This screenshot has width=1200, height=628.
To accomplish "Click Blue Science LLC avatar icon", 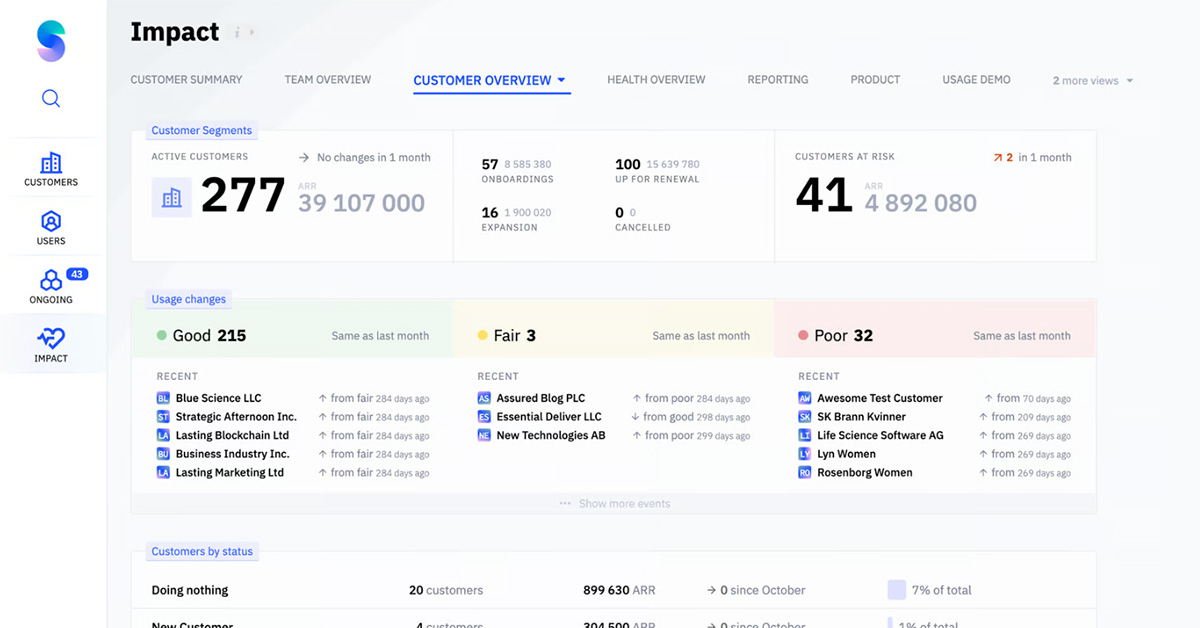I will pos(163,398).
